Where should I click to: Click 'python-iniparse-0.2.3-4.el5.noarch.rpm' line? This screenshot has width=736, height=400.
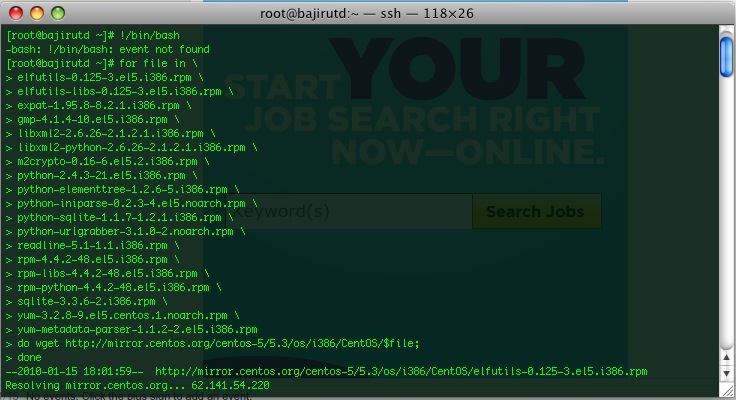(x=131, y=203)
